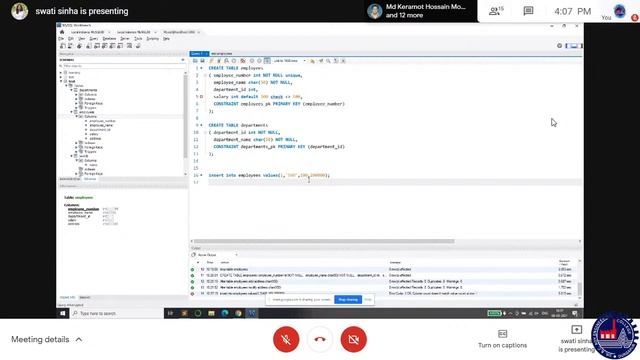Open the Edit menu
Viewport: 640px width, 360px height.
pos(71,39)
